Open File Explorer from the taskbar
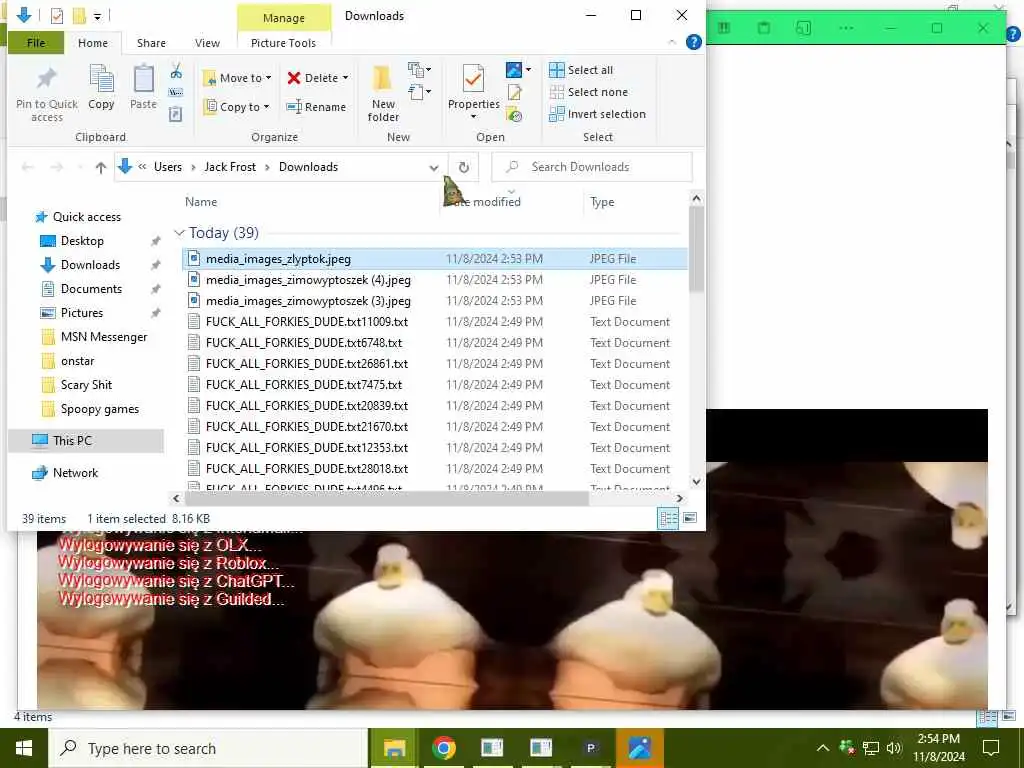 tap(394, 748)
